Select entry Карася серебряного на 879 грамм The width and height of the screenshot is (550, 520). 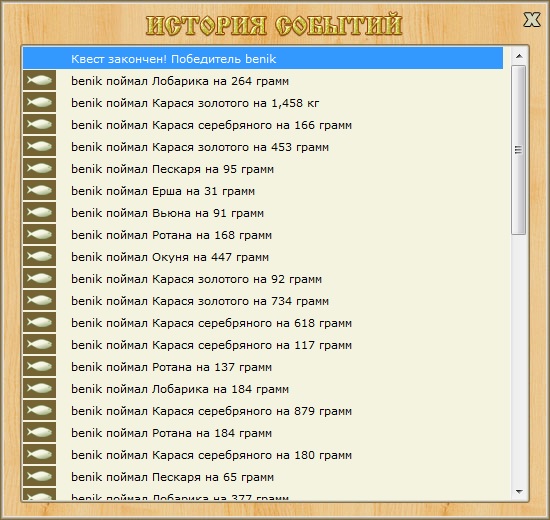click(263, 410)
